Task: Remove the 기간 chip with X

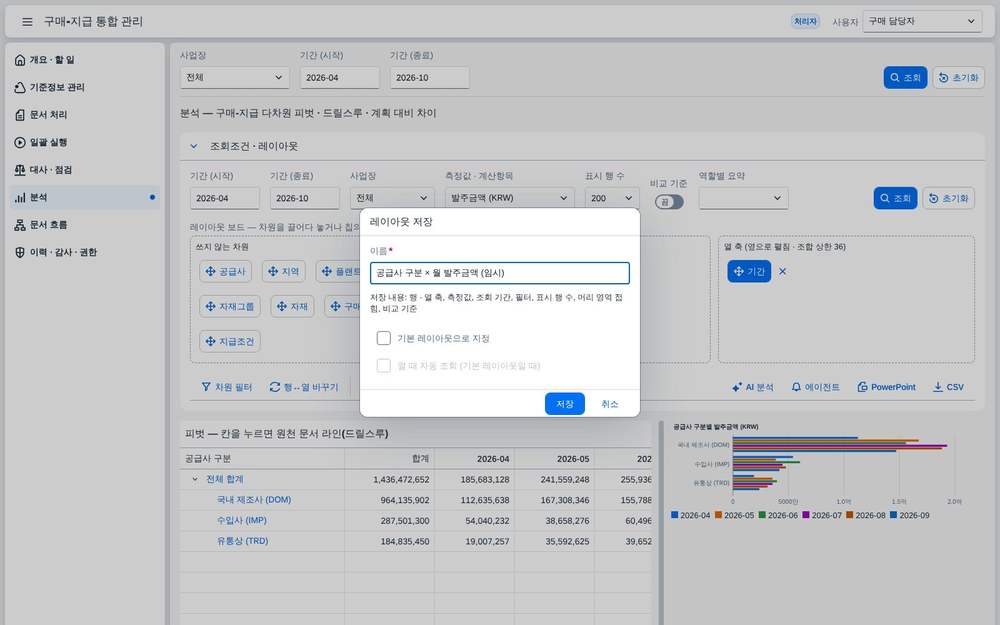Action: [x=783, y=271]
